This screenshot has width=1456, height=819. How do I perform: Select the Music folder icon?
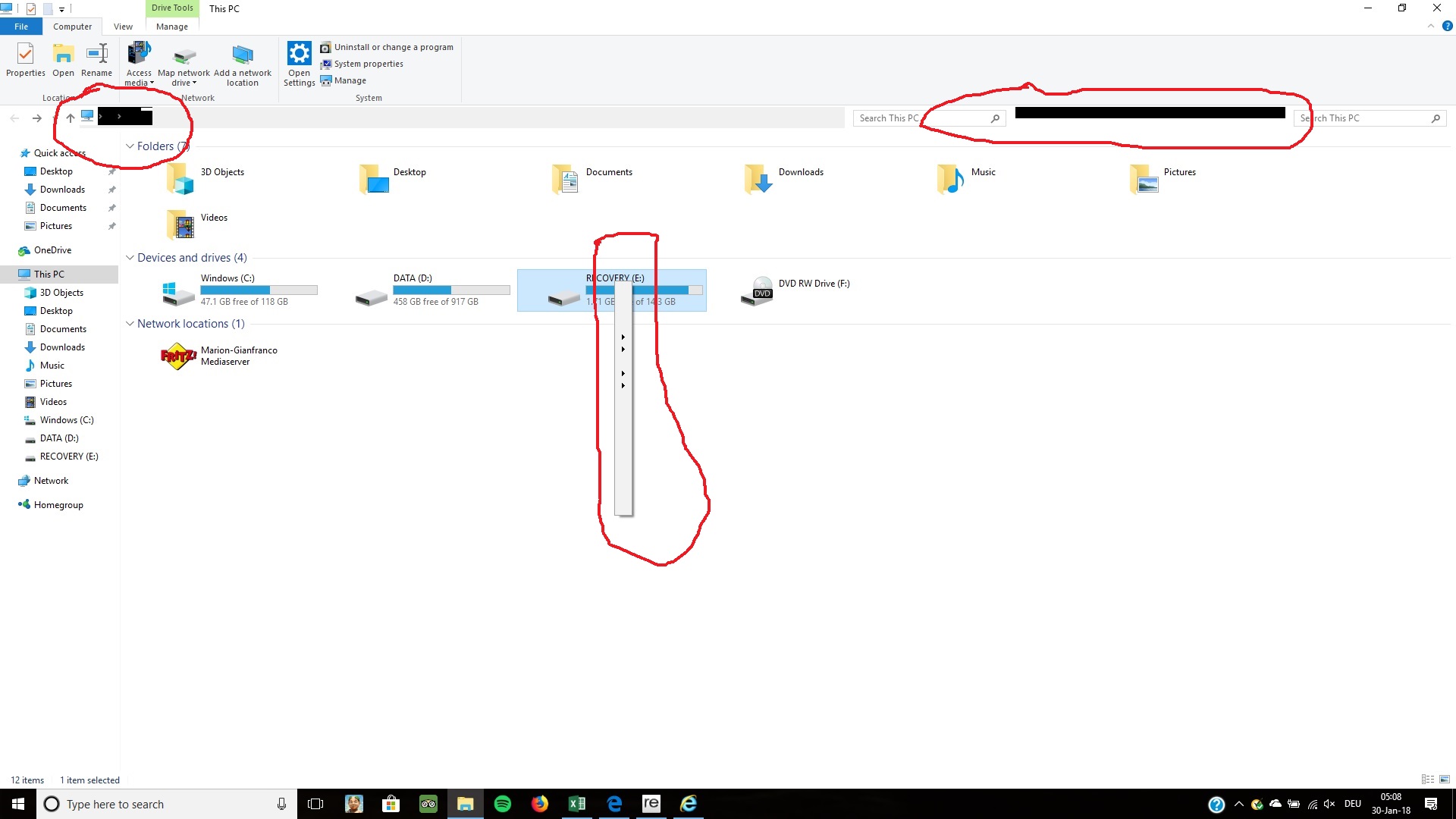click(x=950, y=179)
